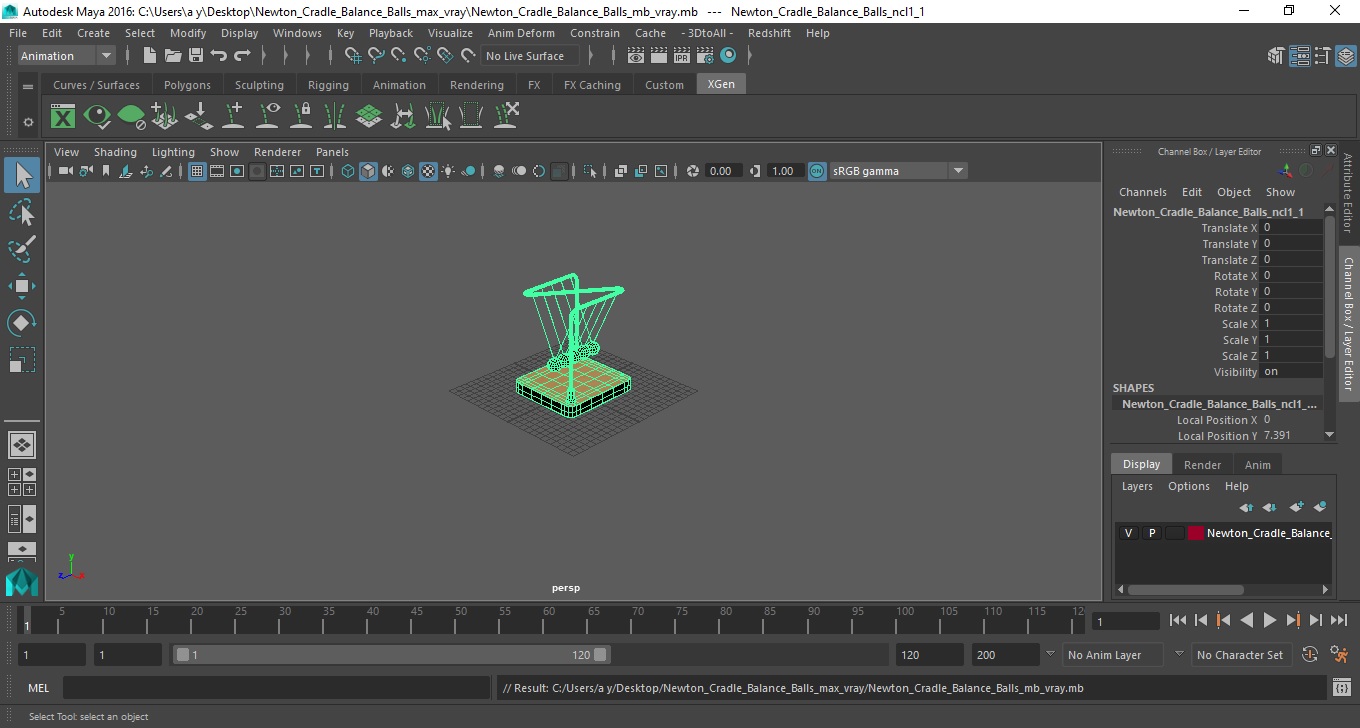
Task: Open the Render Settings clapper-gear icon
Action: [x=705, y=56]
